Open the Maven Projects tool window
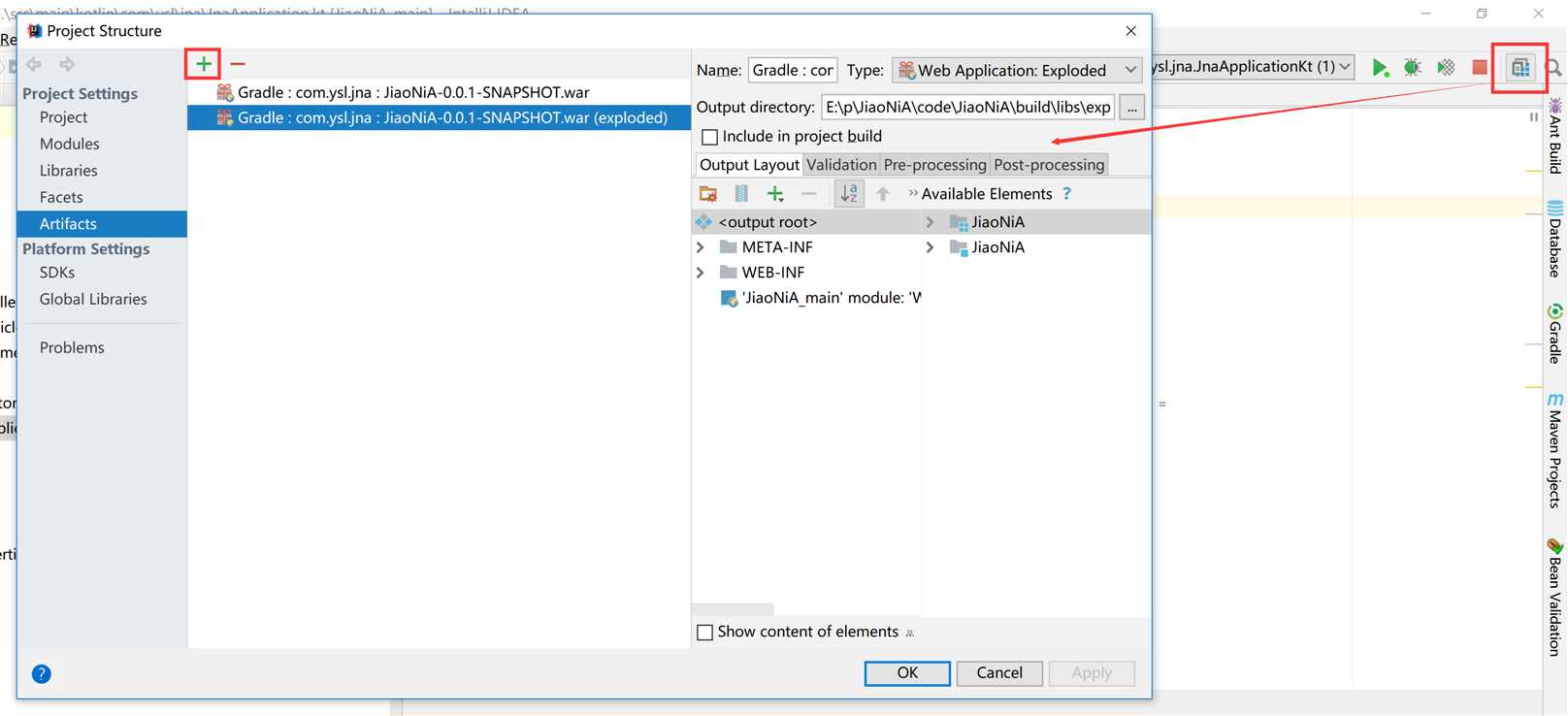The width and height of the screenshot is (1568, 716). click(1555, 450)
